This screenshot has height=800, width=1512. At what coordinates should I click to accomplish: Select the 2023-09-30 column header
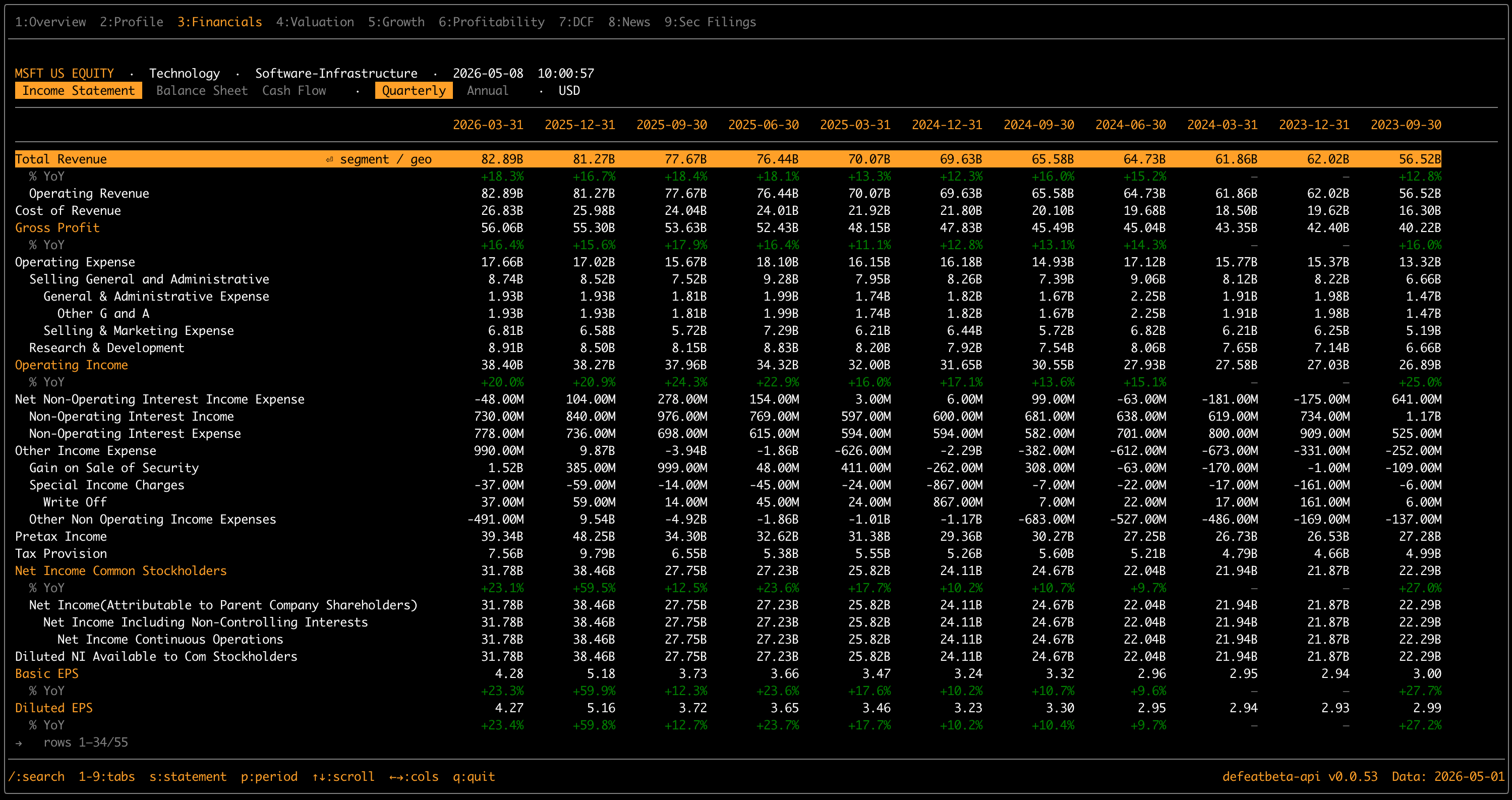pos(1406,125)
